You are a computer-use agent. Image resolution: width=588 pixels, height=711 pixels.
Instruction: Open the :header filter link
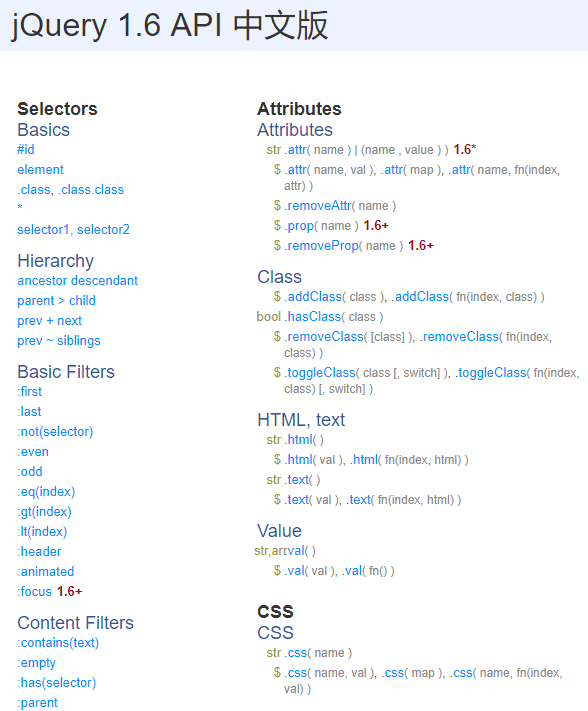[39, 551]
